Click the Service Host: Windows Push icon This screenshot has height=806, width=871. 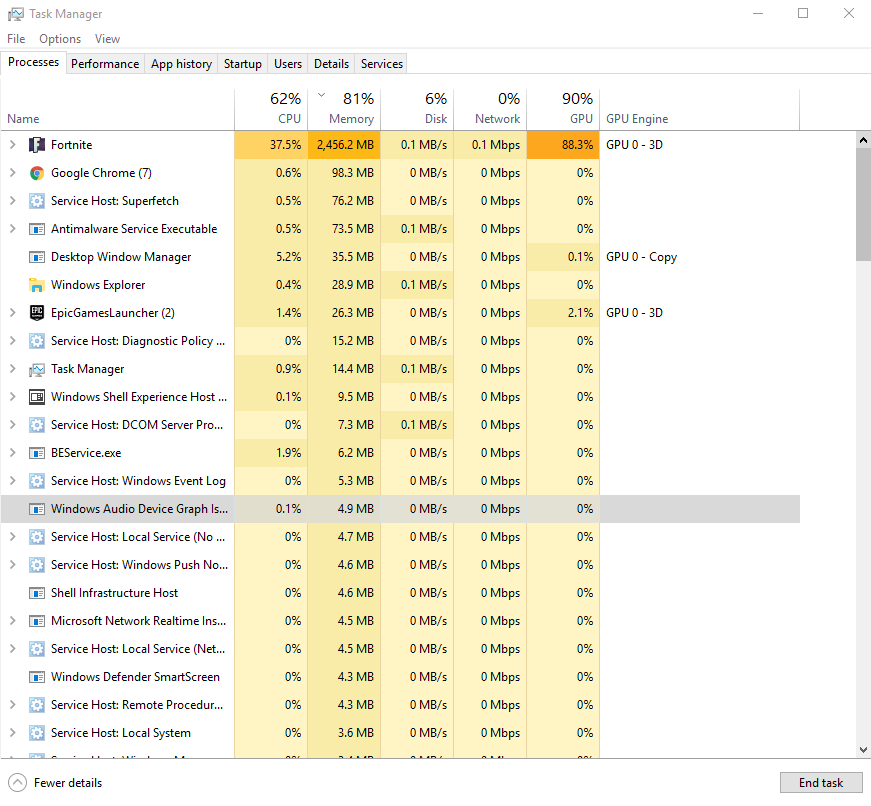(x=37, y=565)
